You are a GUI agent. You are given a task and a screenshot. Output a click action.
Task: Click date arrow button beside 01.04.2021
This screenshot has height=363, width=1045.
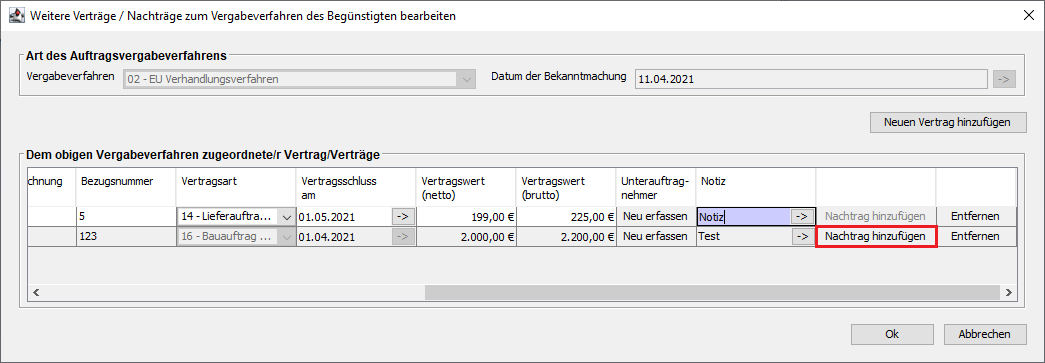click(x=403, y=236)
